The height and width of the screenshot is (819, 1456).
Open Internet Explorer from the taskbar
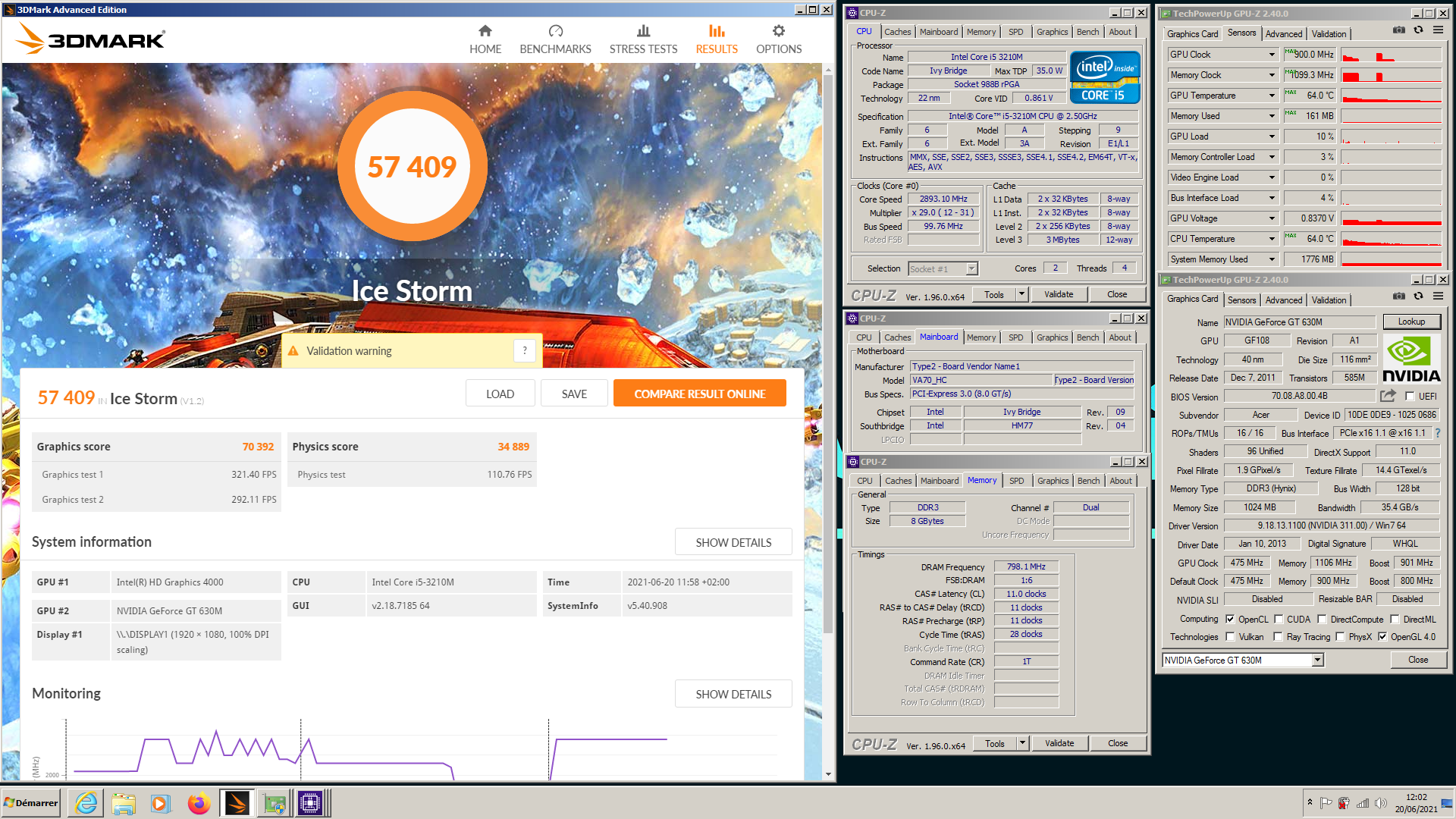point(86,803)
